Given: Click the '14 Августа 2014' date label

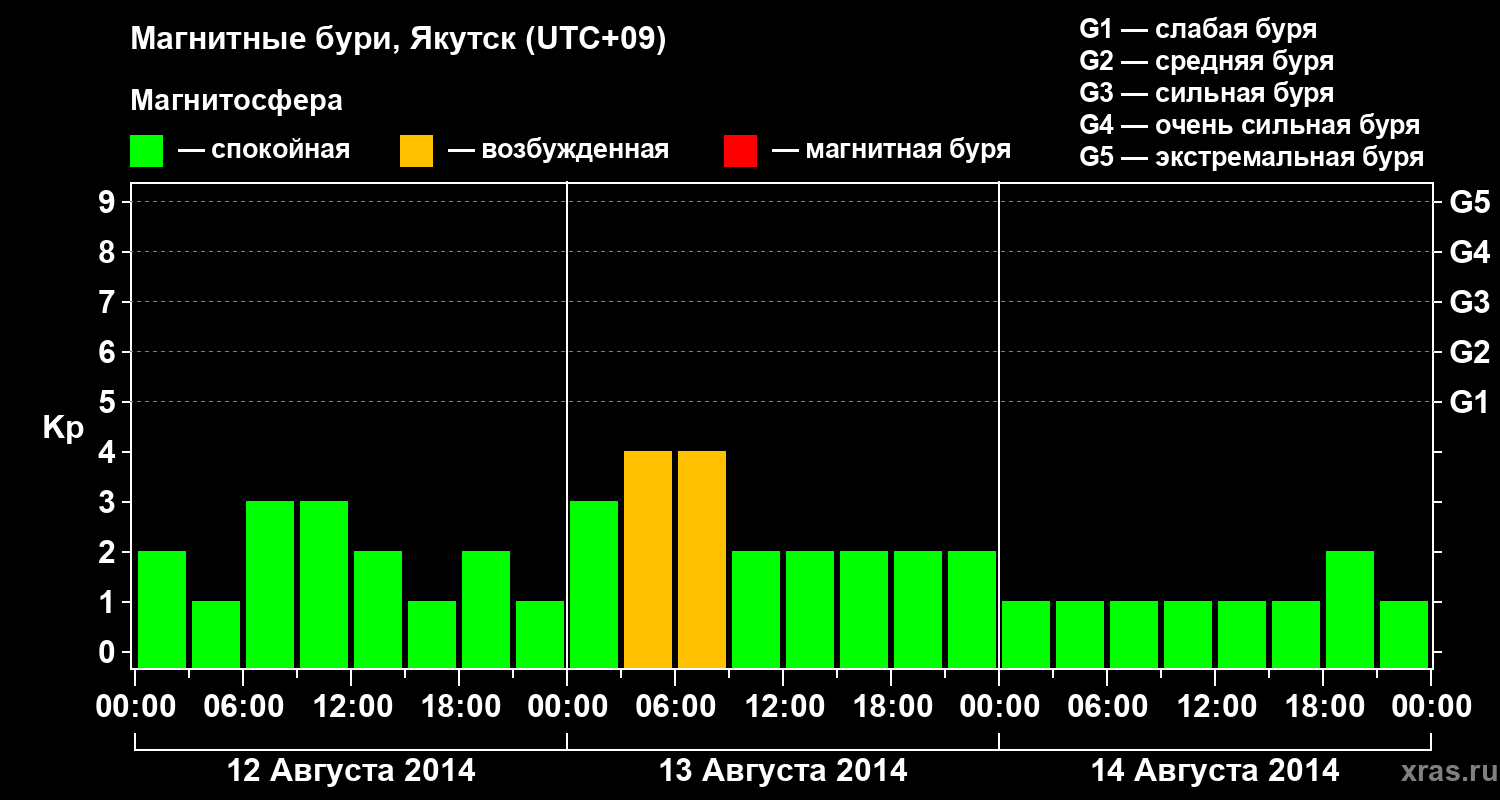Looking at the screenshot, I should 1215,771.
